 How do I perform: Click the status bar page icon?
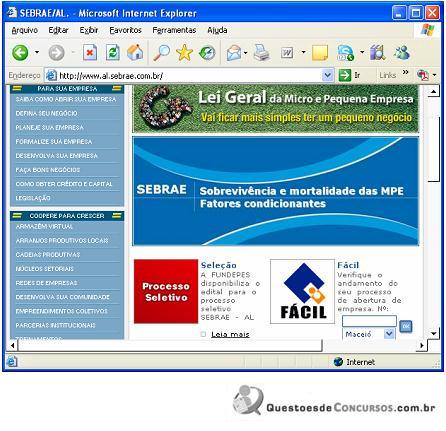(x=11, y=361)
